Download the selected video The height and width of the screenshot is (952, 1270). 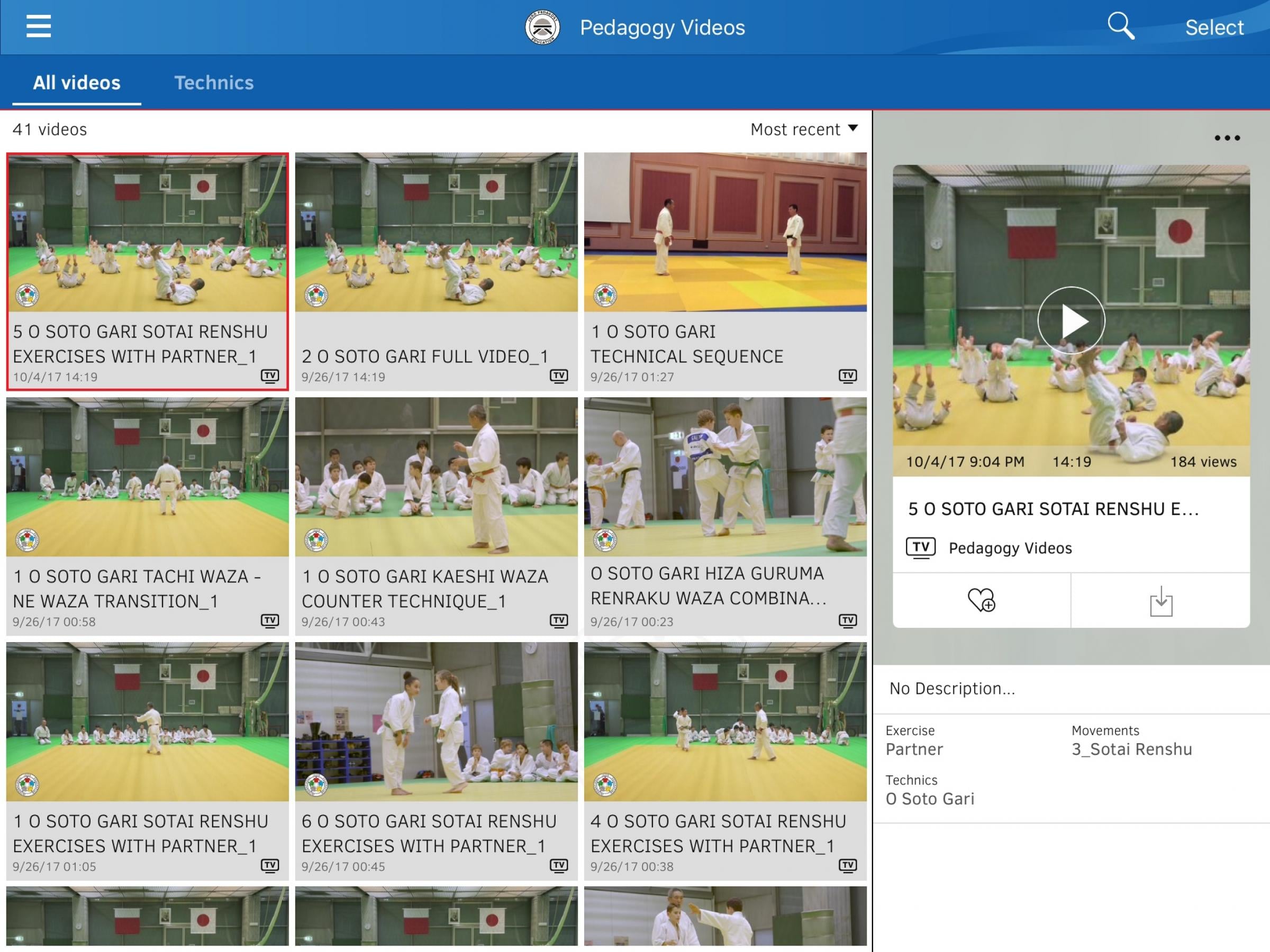coord(1160,601)
